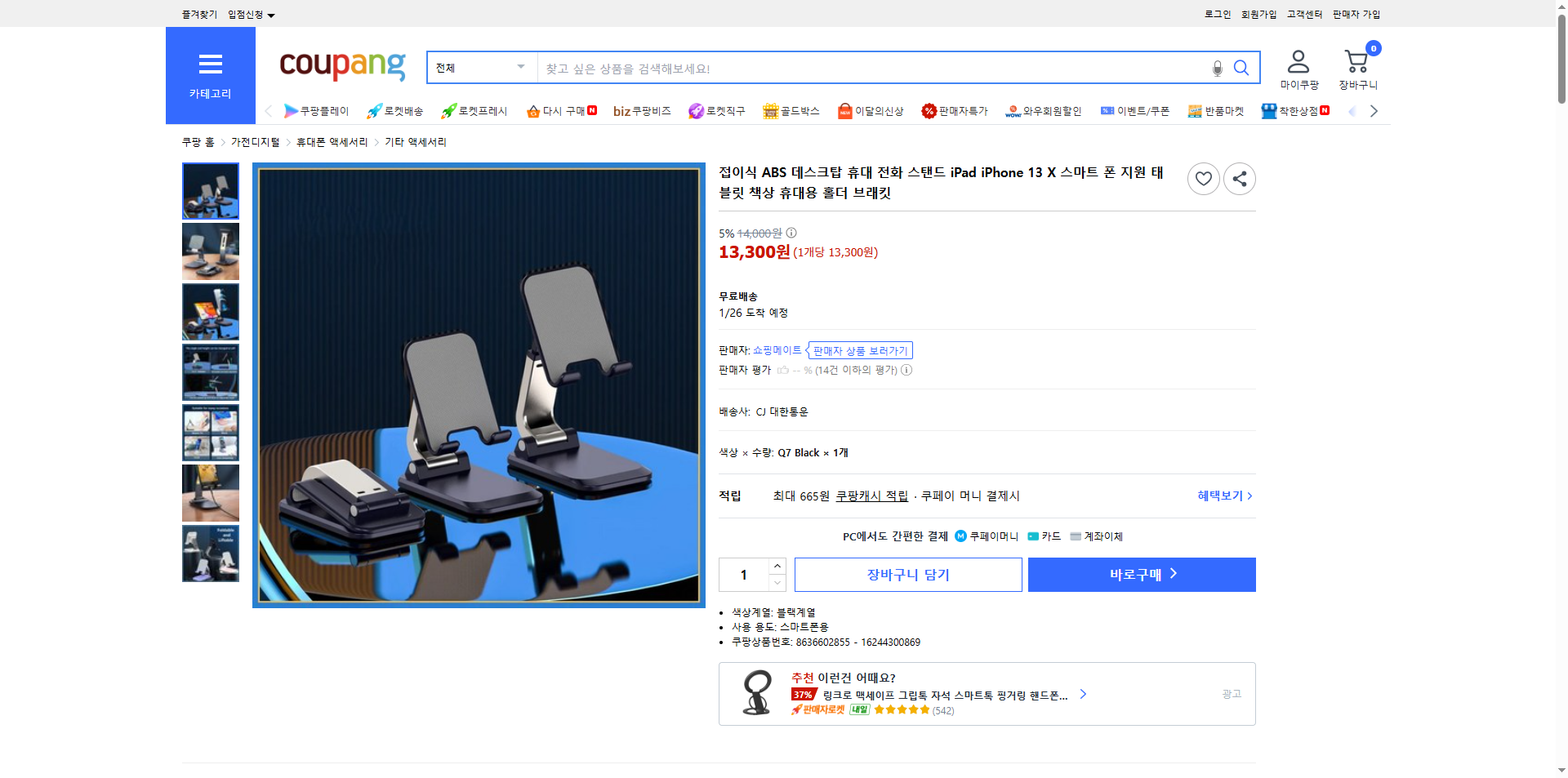Click the blue 바로구매 button

pyautogui.click(x=1141, y=575)
